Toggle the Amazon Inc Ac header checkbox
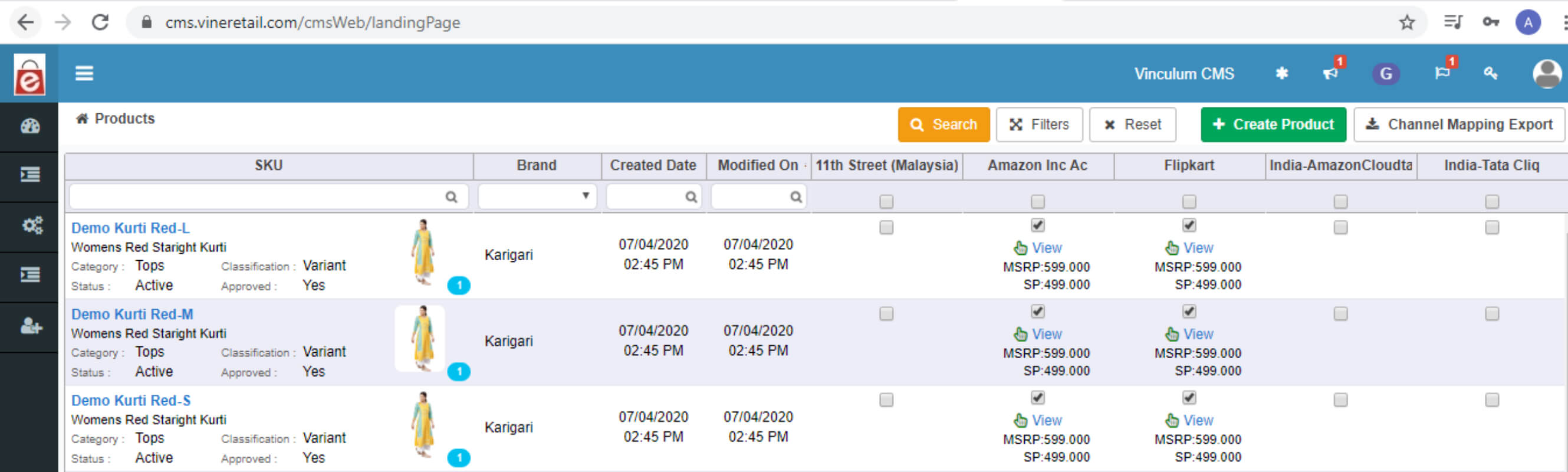The height and width of the screenshot is (472, 1568). [1037, 201]
